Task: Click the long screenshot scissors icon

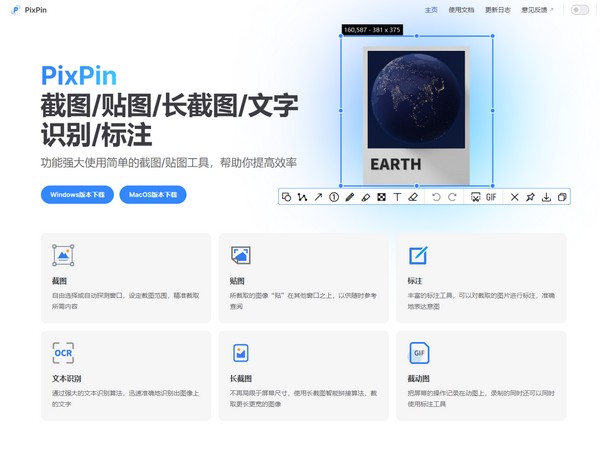Action: click(475, 197)
